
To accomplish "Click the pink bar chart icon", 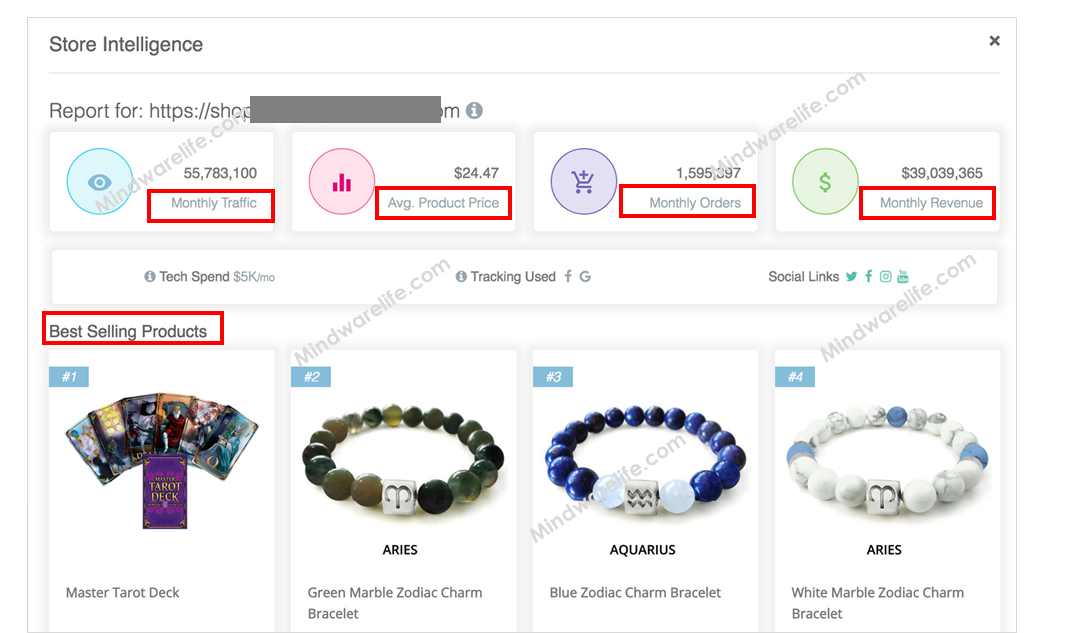I will pos(341,181).
